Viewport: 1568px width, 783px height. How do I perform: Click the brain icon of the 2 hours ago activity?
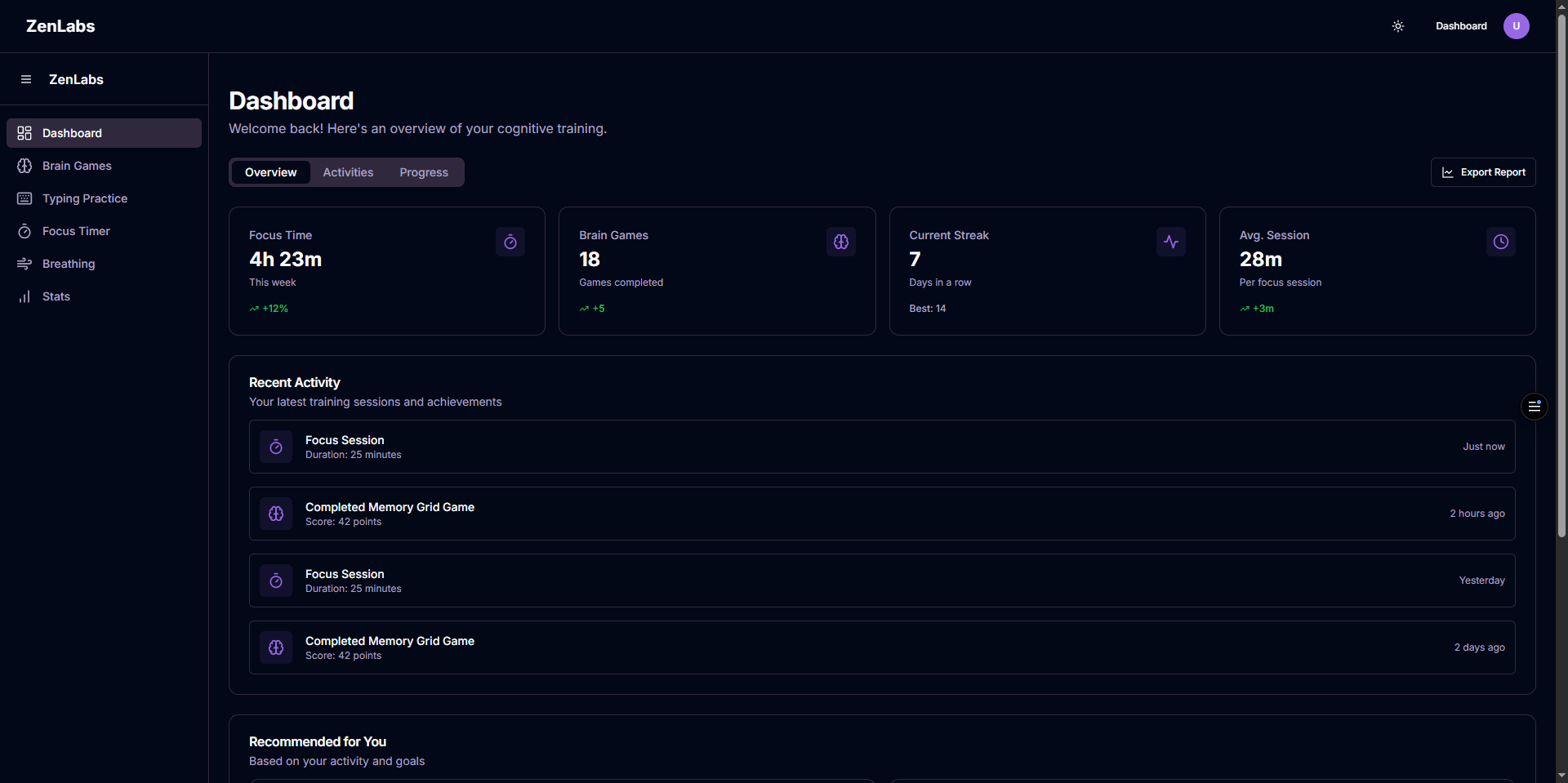(x=276, y=514)
